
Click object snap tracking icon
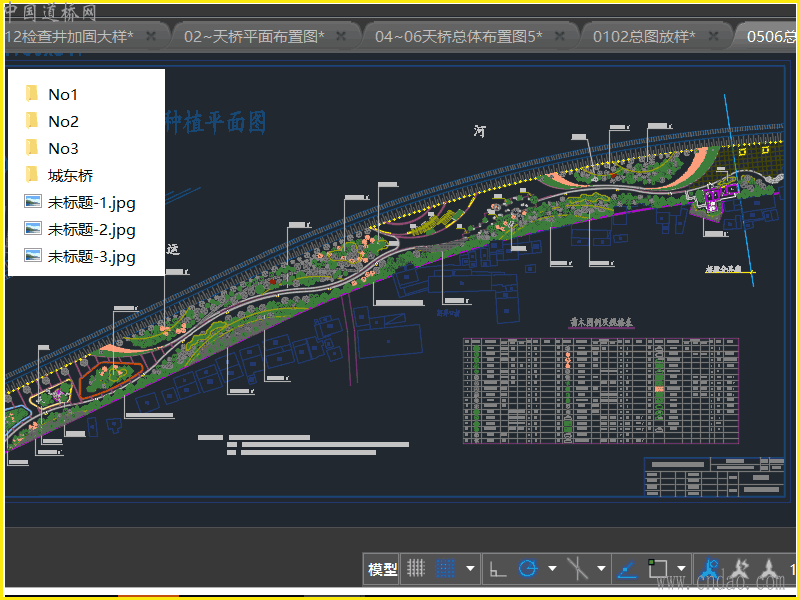click(x=577, y=569)
